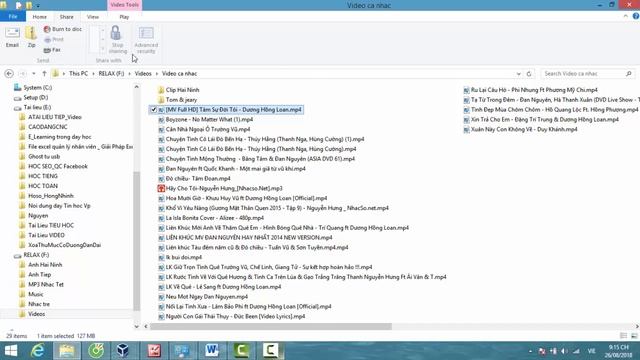
Task: Expand This PC breadcrumb arrow
Action: 93,73
